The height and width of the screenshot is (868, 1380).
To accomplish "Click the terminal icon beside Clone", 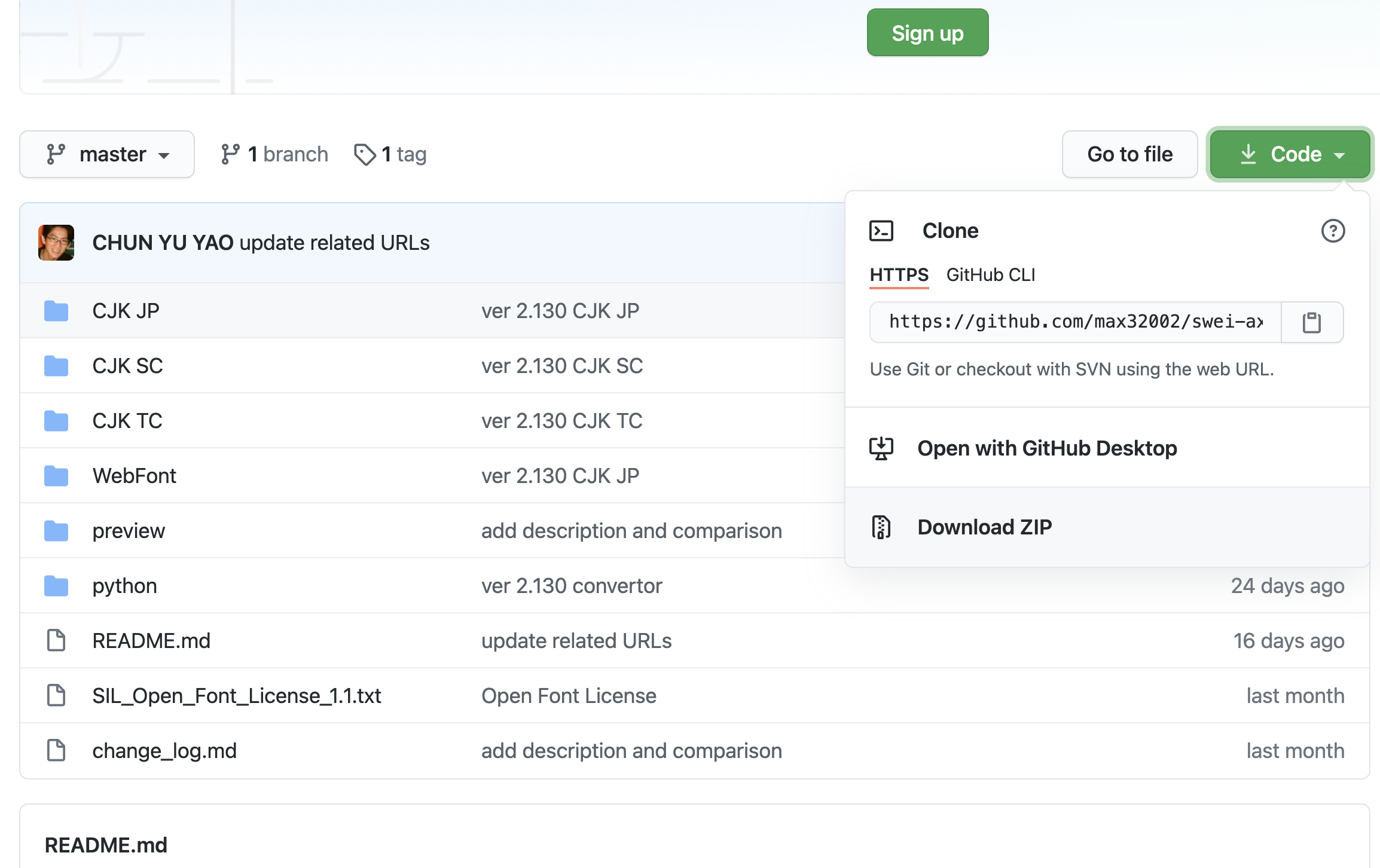I will point(881,231).
